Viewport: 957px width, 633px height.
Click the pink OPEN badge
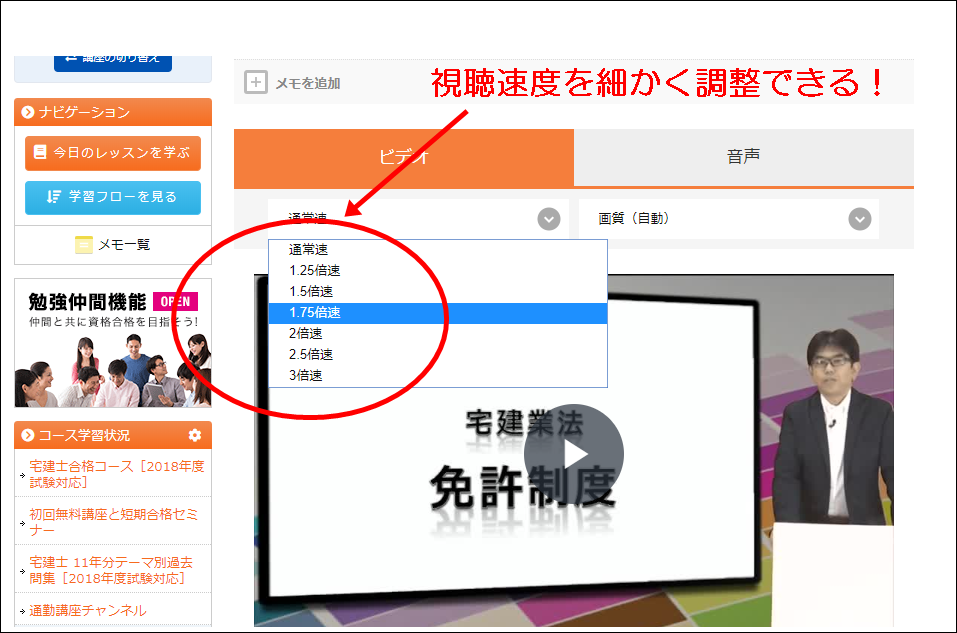[x=176, y=302]
